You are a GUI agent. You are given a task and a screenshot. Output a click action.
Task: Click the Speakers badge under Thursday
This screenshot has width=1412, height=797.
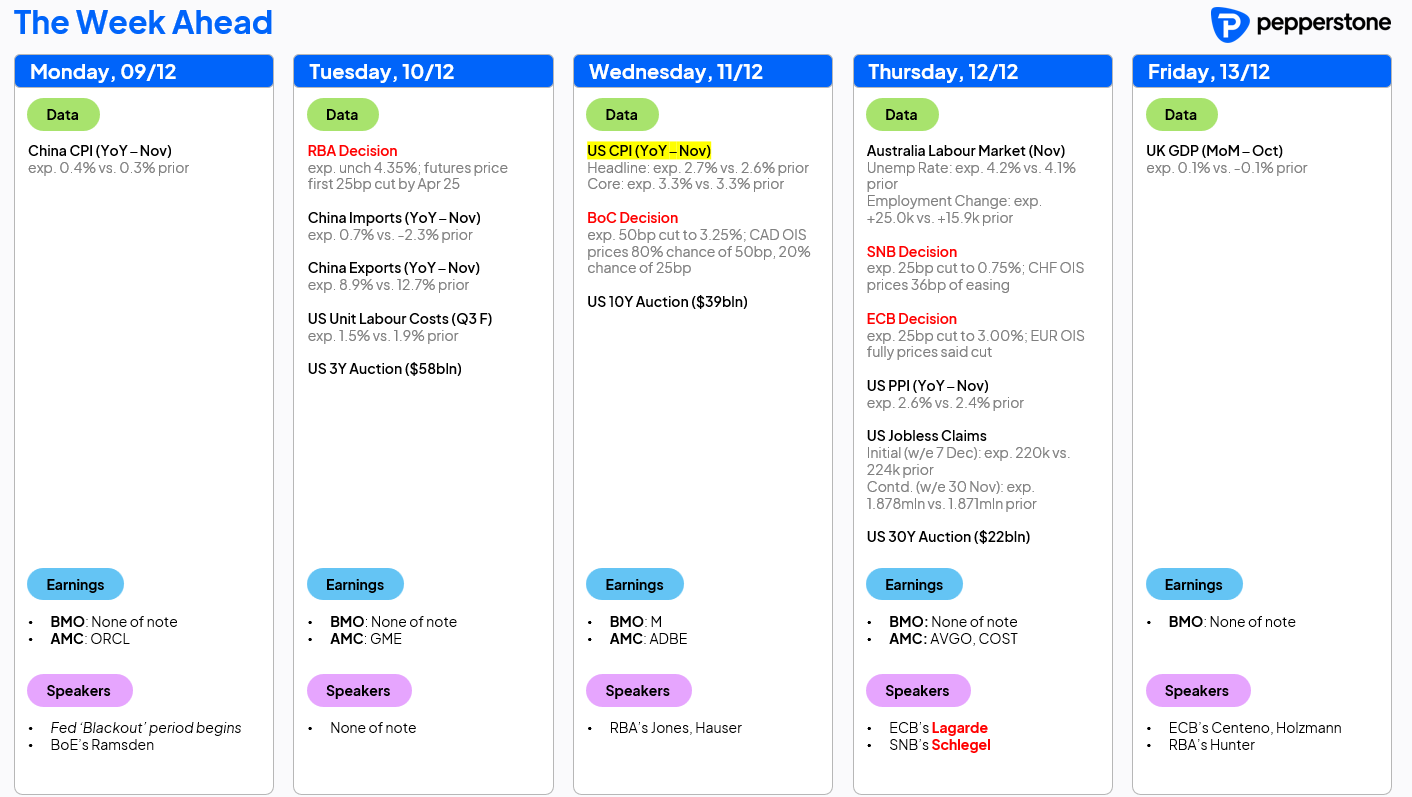[917, 691]
